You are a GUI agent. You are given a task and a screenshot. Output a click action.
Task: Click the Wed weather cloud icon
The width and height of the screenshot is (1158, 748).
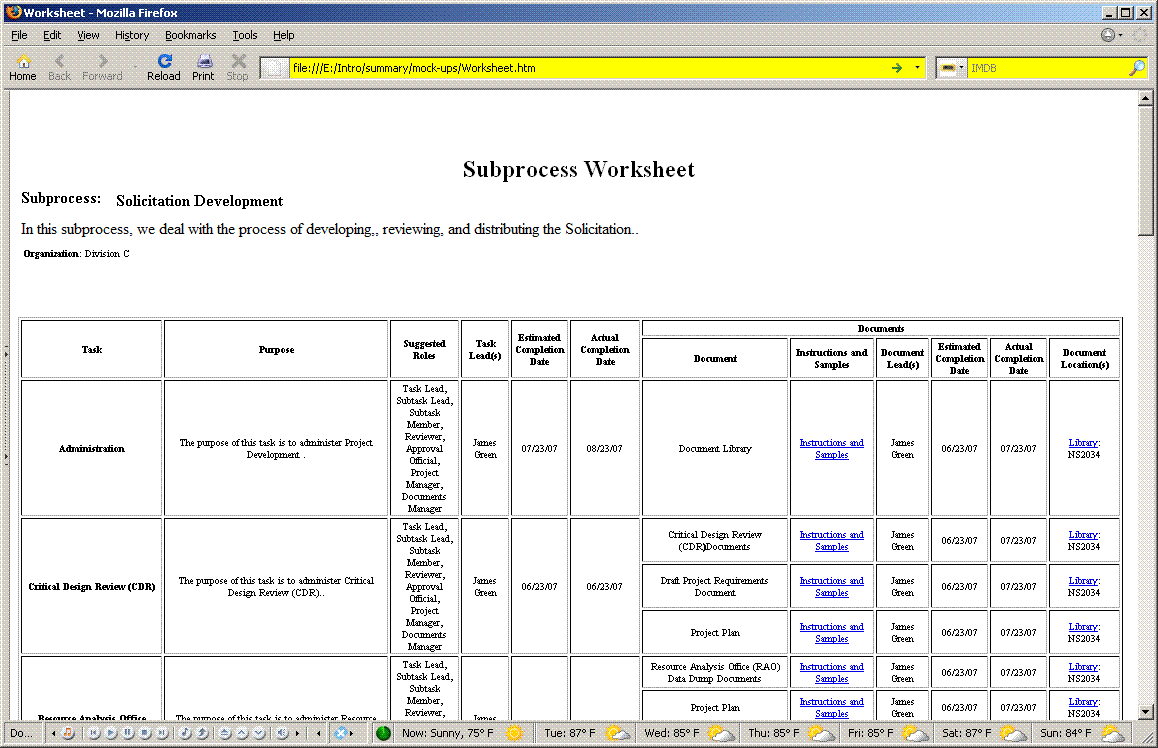722,733
